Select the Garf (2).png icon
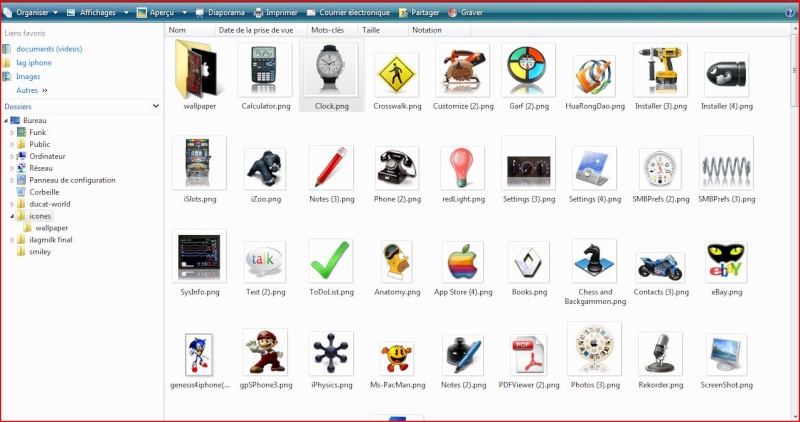The image size is (800, 422). coord(529,70)
